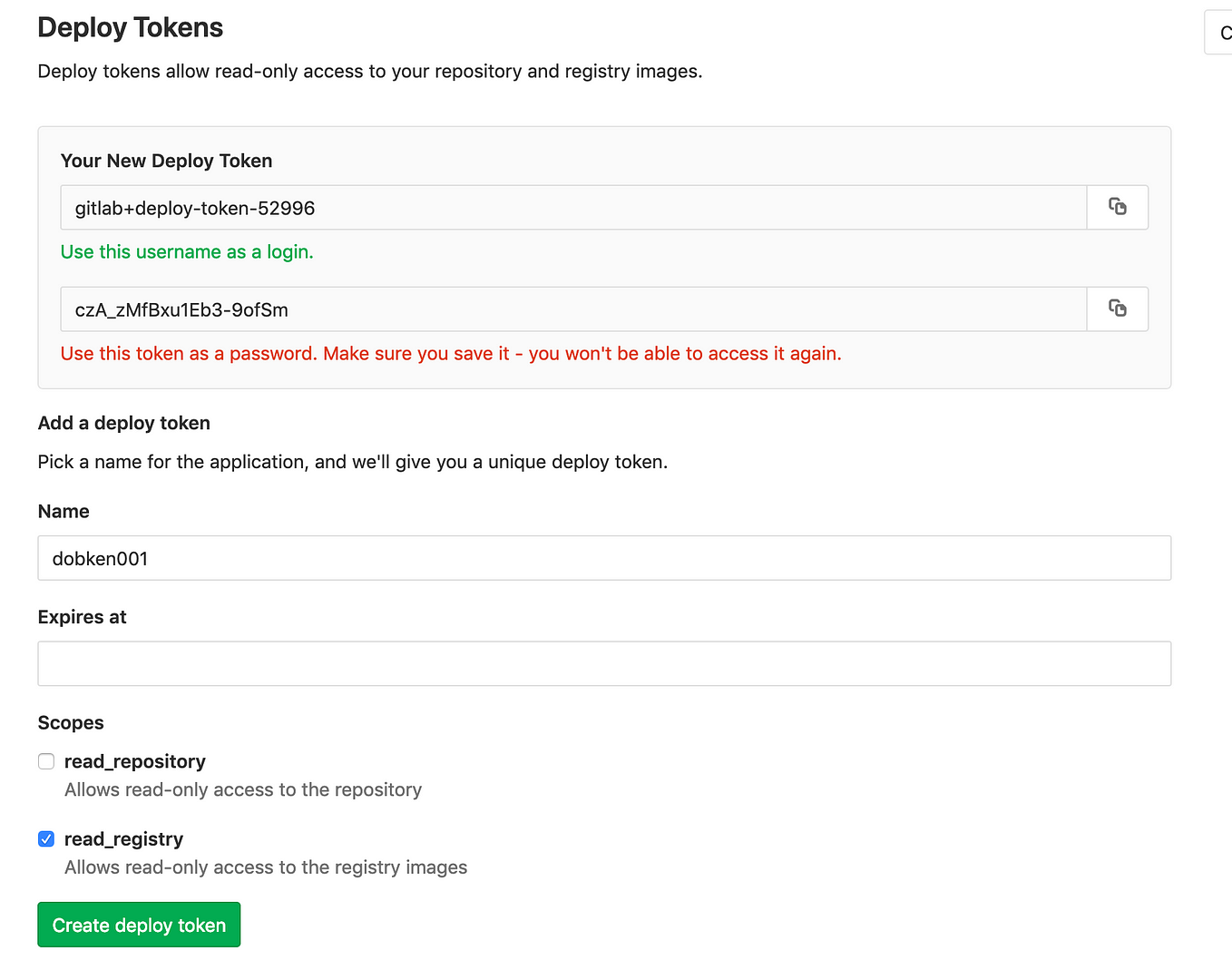Click the Deploy Tokens heading

tap(131, 27)
